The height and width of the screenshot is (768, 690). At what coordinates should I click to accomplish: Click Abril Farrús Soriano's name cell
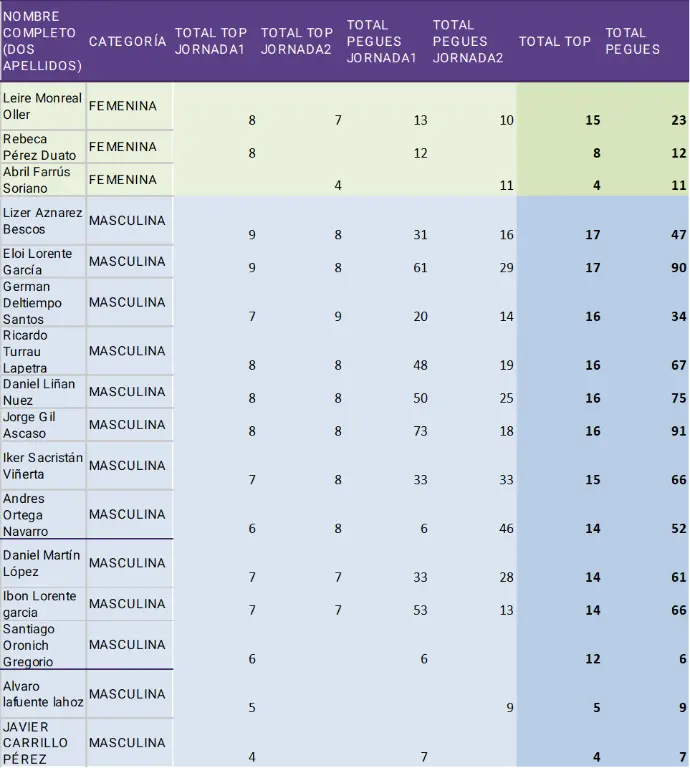point(42,180)
